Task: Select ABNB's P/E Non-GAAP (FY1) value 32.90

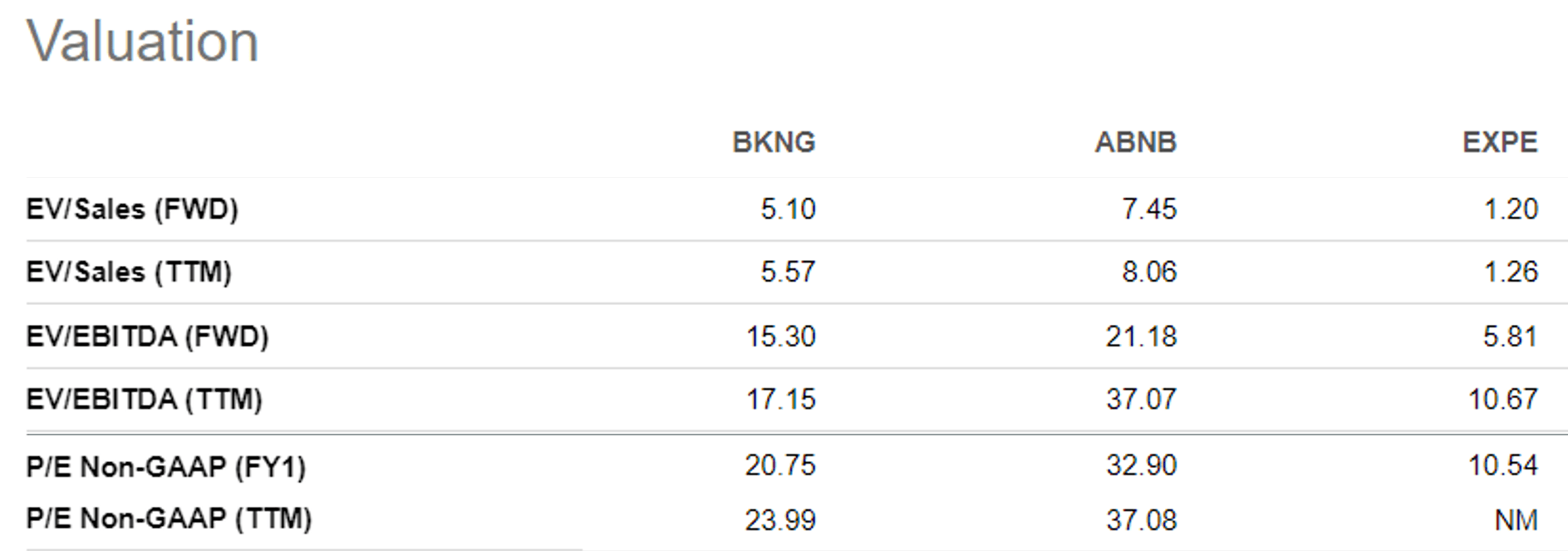Action: tap(1141, 465)
